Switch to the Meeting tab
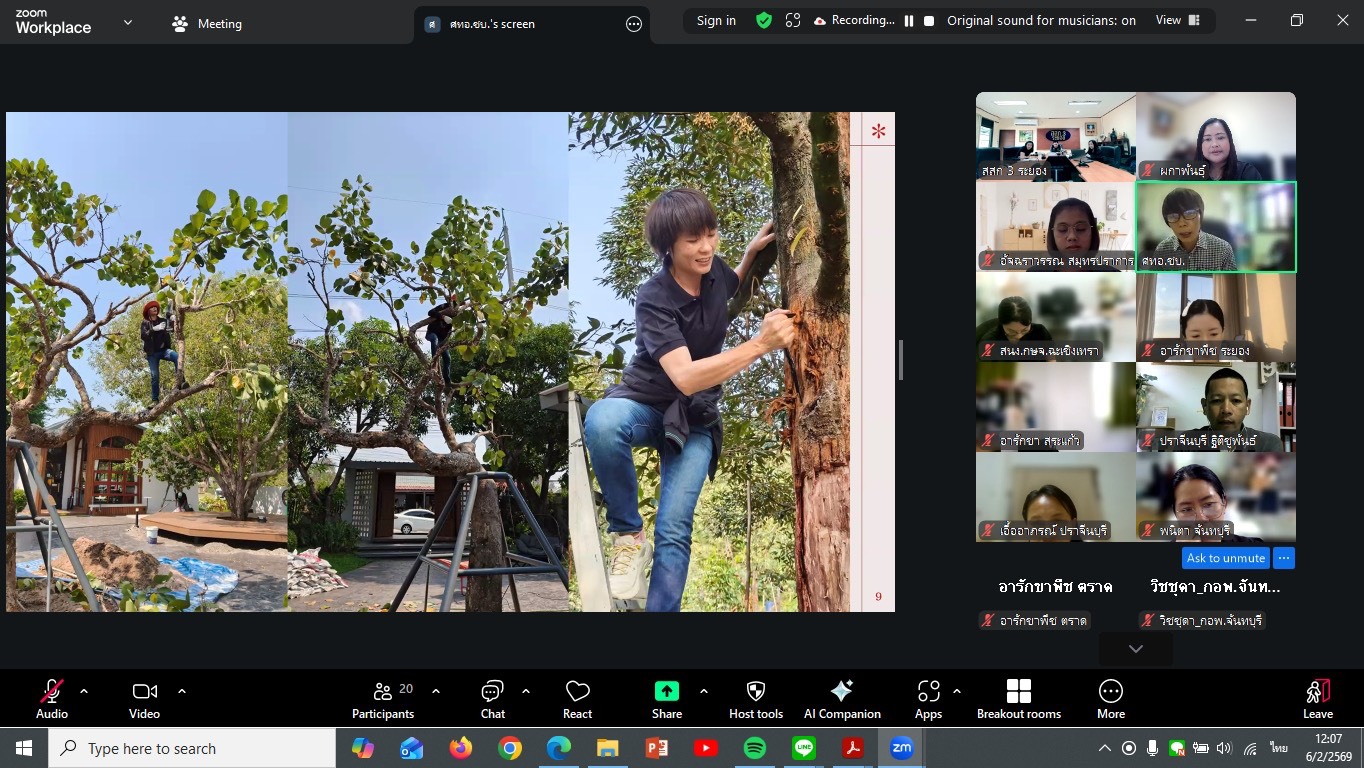 [x=207, y=24]
